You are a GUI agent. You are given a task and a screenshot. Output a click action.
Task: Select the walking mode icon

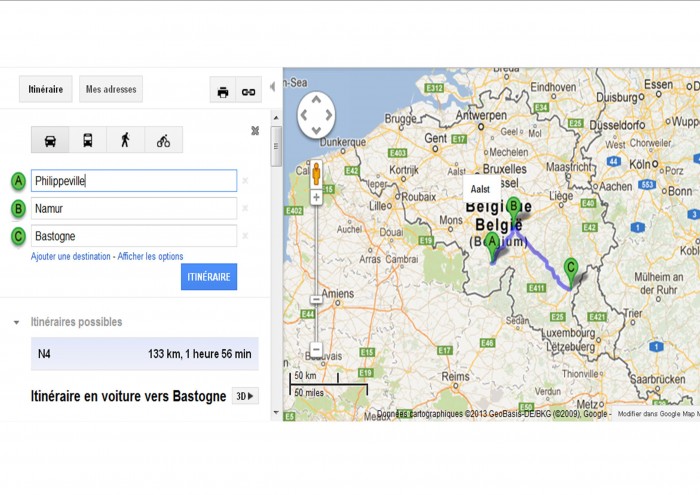pyautogui.click(x=125, y=140)
